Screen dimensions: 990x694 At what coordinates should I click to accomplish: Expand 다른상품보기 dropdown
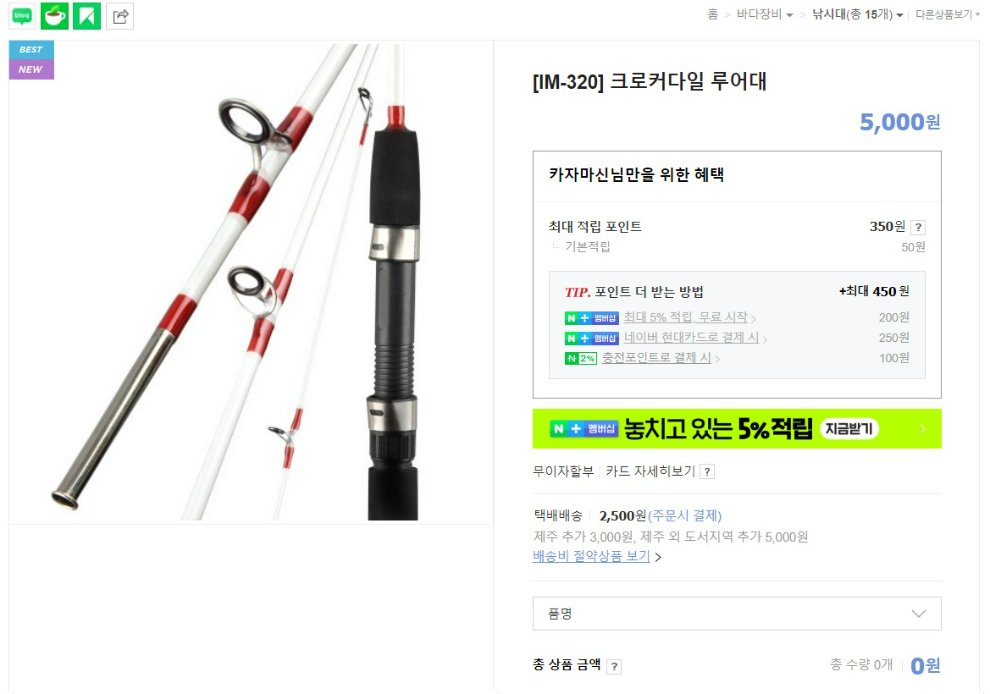947,15
